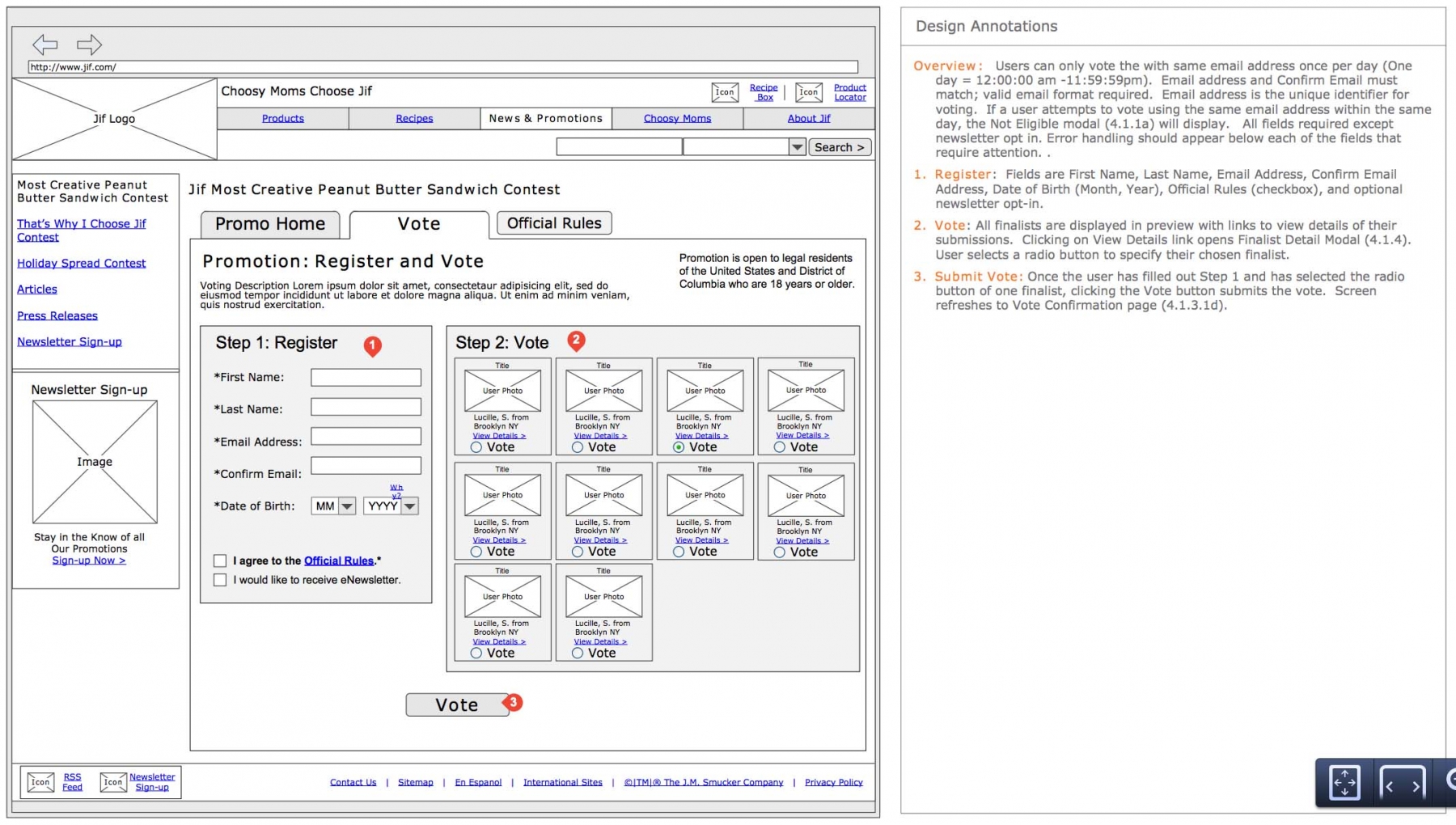Click the small 'Wh v2' link above year dropdown

click(396, 491)
